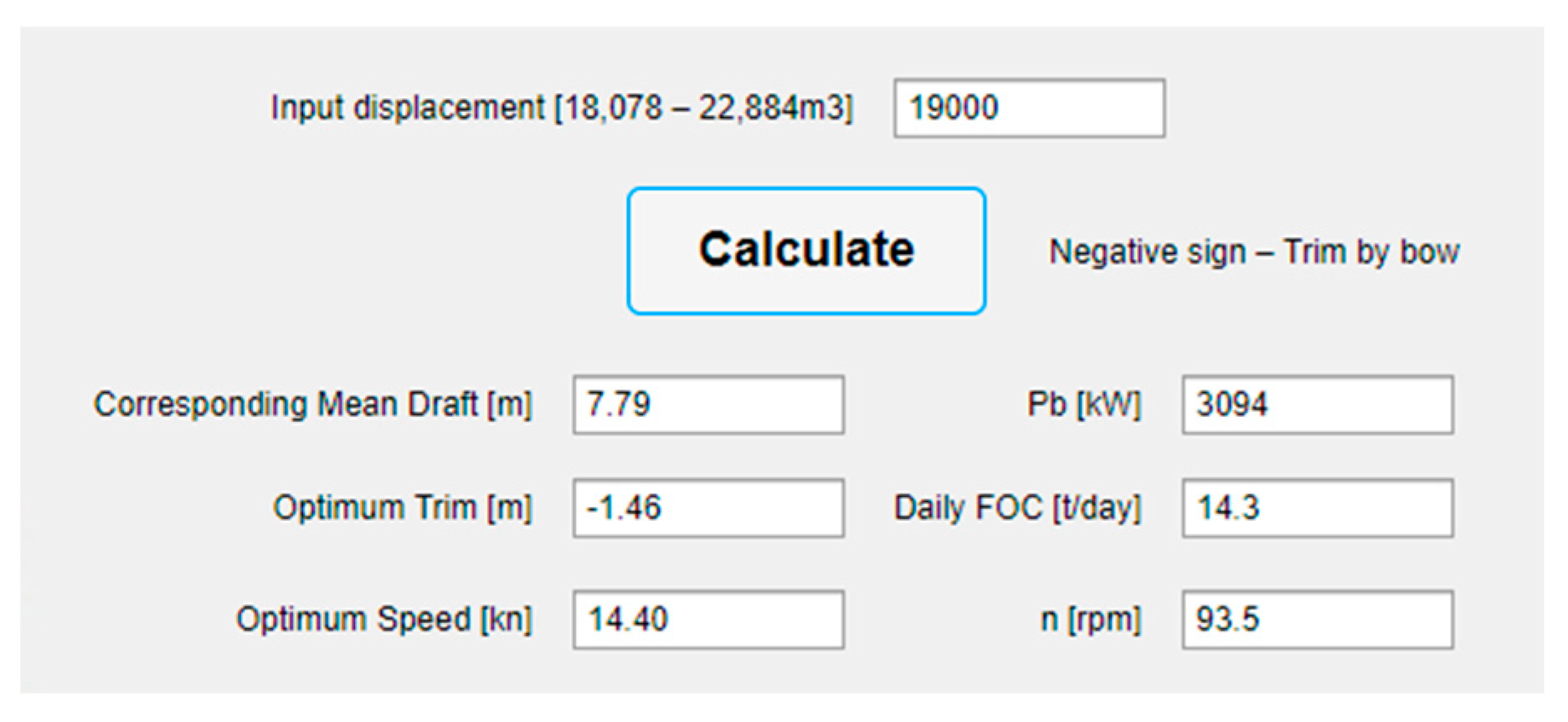Click the 'Optimum Speed [kn]' label
Image resolution: width=1568 pixels, height=722 pixels.
[383, 620]
